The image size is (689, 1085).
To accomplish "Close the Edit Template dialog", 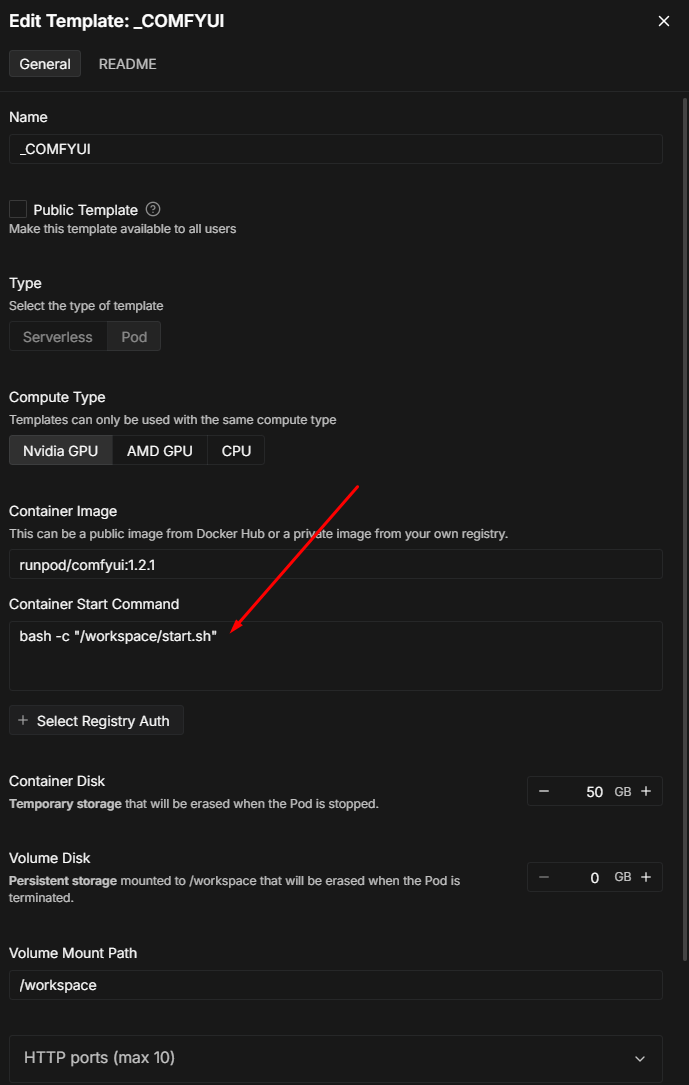I will pyautogui.click(x=663, y=20).
